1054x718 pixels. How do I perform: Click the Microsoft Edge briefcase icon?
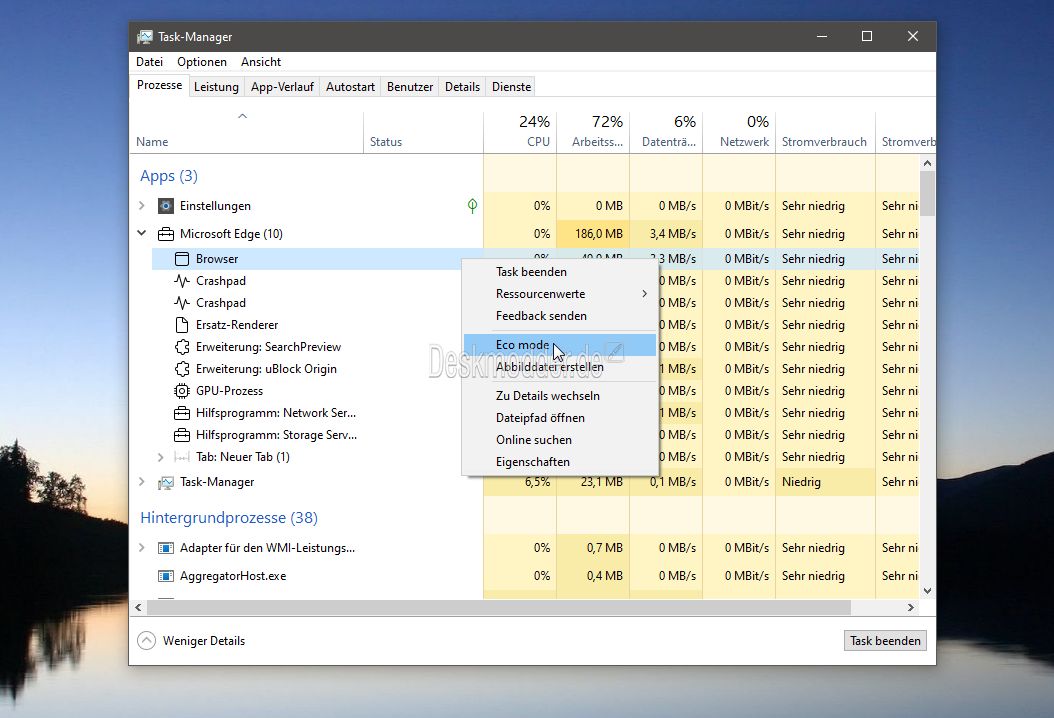(x=165, y=234)
